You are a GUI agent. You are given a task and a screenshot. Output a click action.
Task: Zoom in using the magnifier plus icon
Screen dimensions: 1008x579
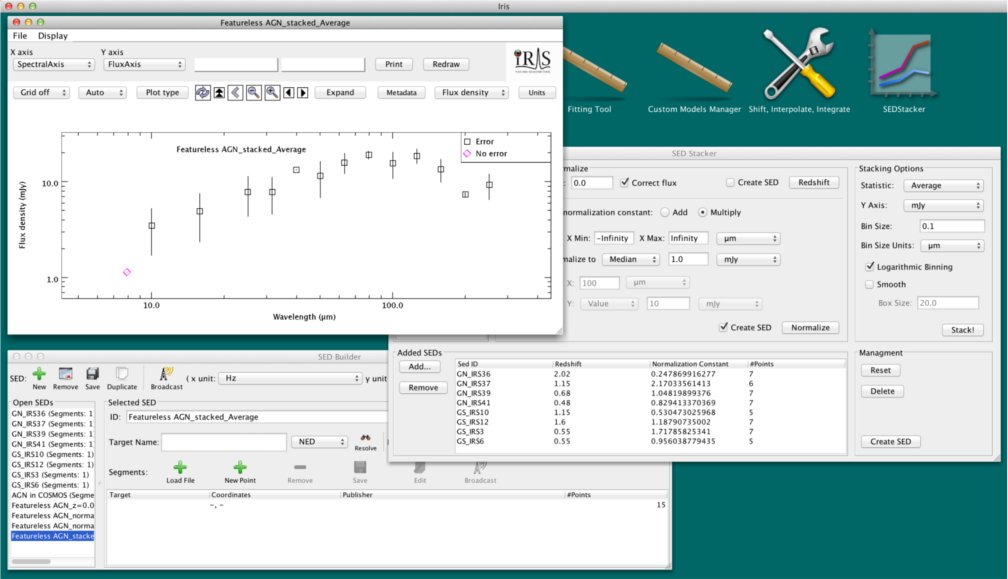click(272, 93)
